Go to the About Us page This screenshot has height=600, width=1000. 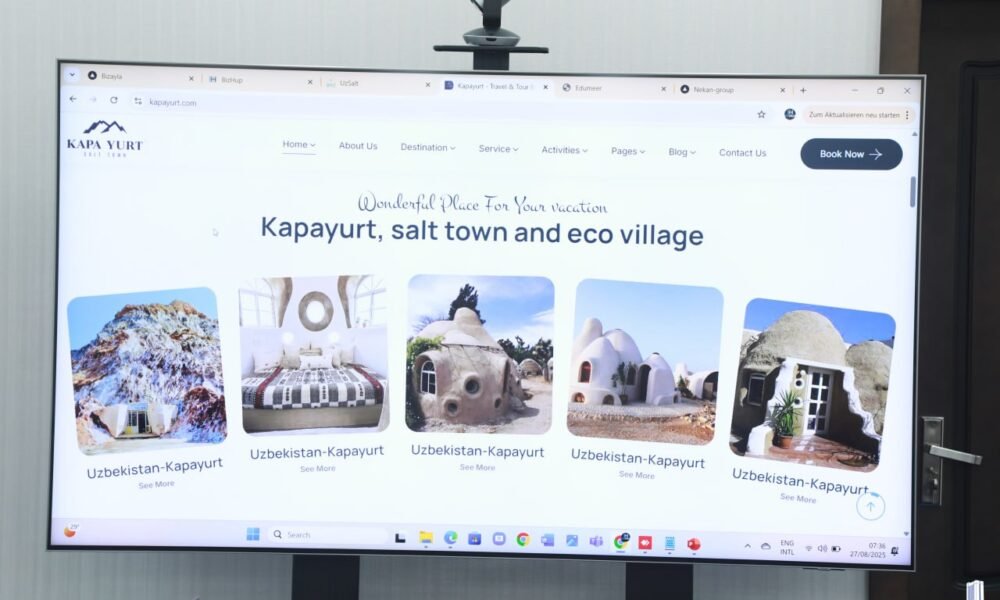358,146
